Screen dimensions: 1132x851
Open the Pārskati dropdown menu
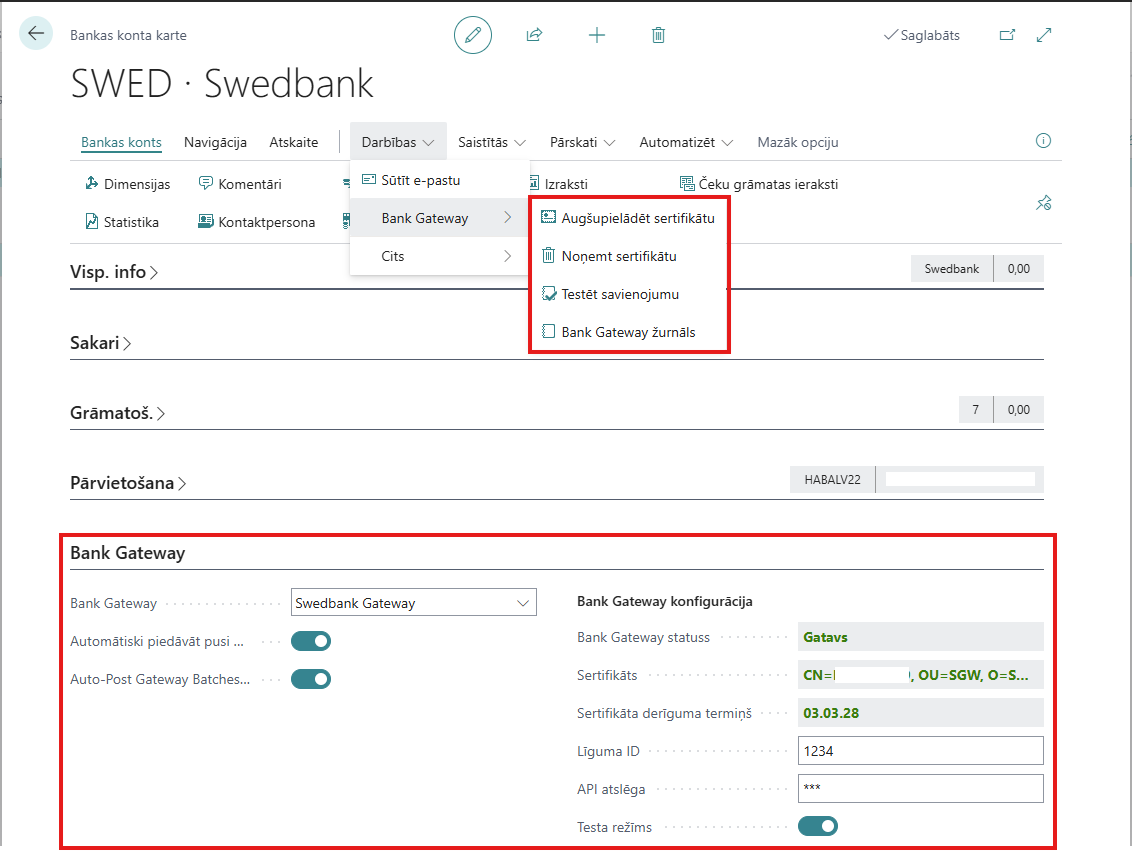click(583, 142)
